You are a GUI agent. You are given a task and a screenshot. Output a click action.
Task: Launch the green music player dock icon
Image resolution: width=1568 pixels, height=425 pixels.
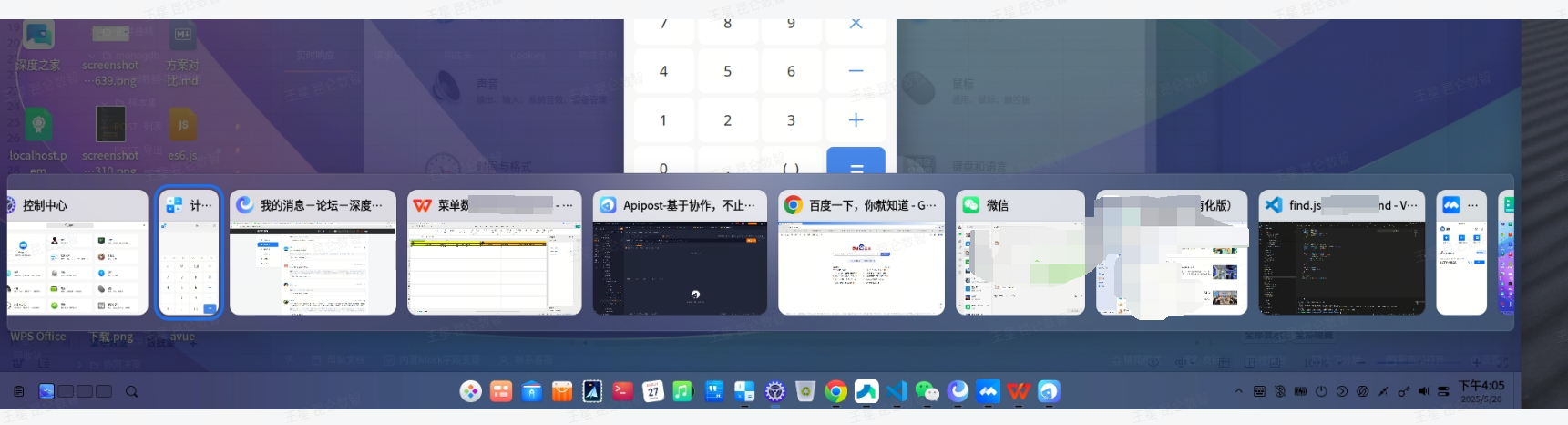pos(683,391)
